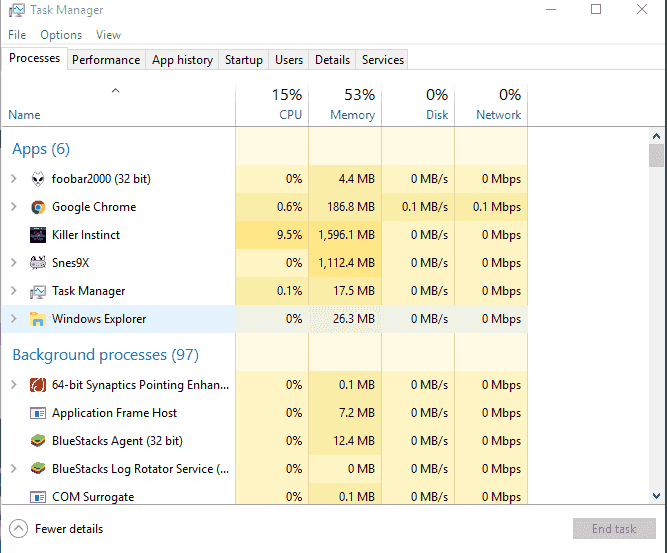Switch to the Services tab
Screen dimensions: 667x553
tap(383, 60)
